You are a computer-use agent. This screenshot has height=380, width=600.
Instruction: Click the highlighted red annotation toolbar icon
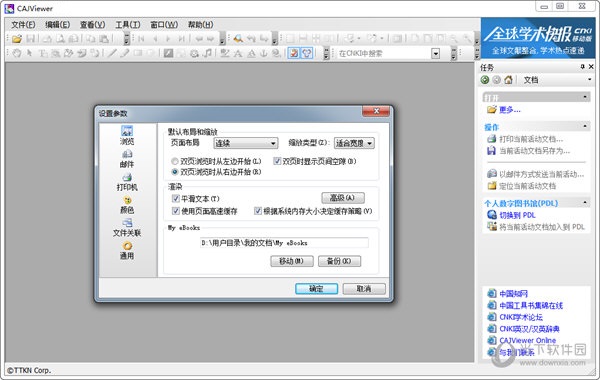click(x=294, y=53)
